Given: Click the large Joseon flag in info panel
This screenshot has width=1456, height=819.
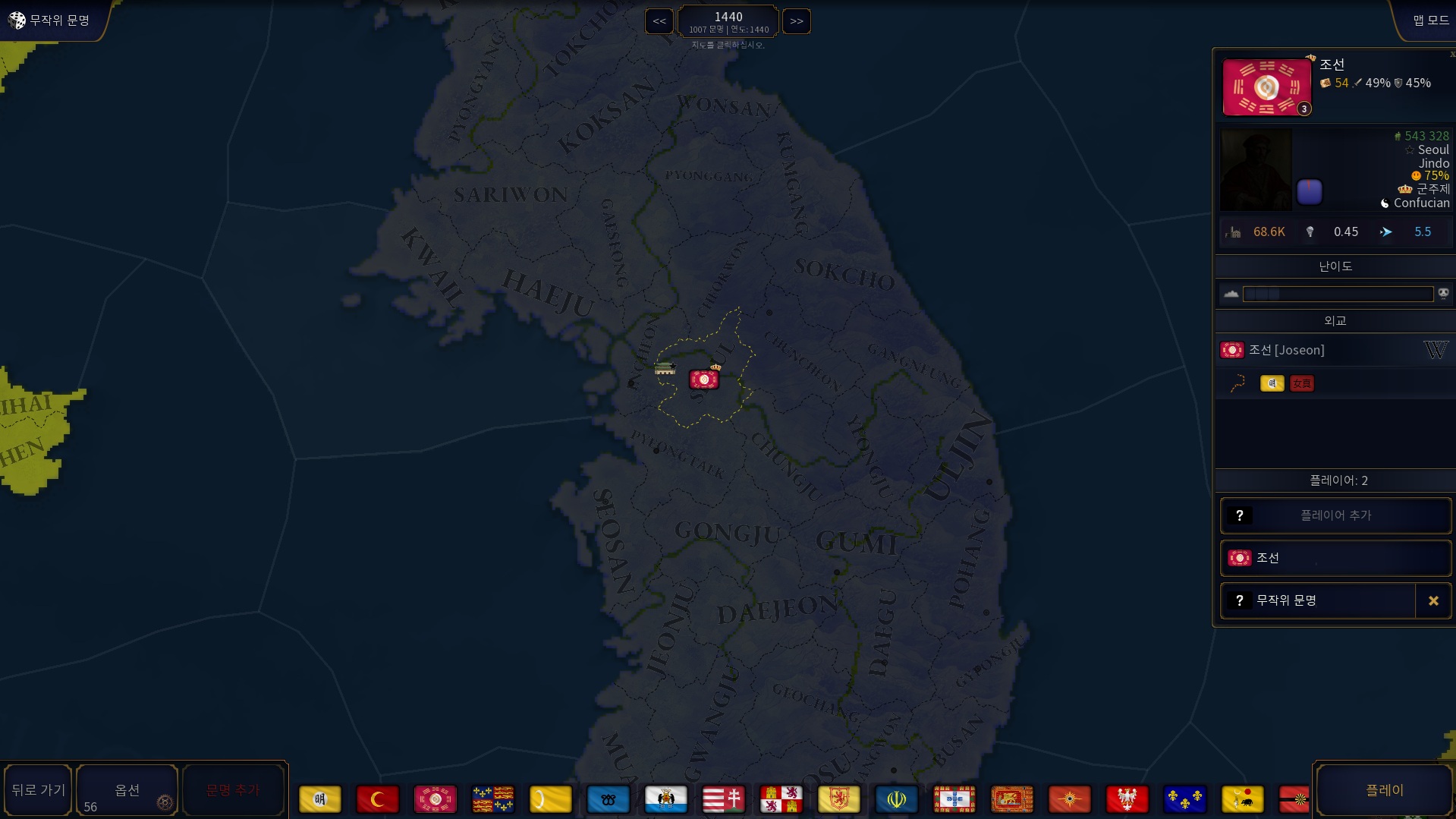Looking at the screenshot, I should [x=1266, y=87].
